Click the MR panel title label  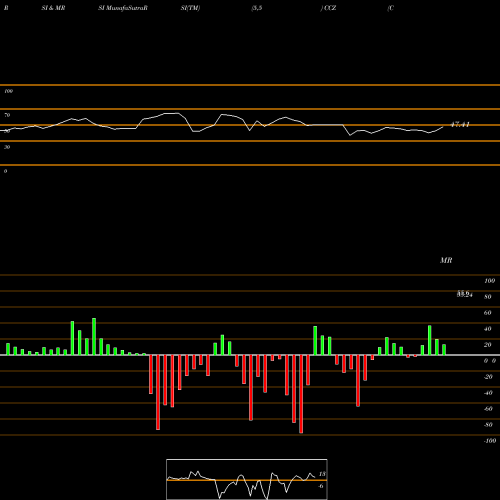(x=446, y=260)
